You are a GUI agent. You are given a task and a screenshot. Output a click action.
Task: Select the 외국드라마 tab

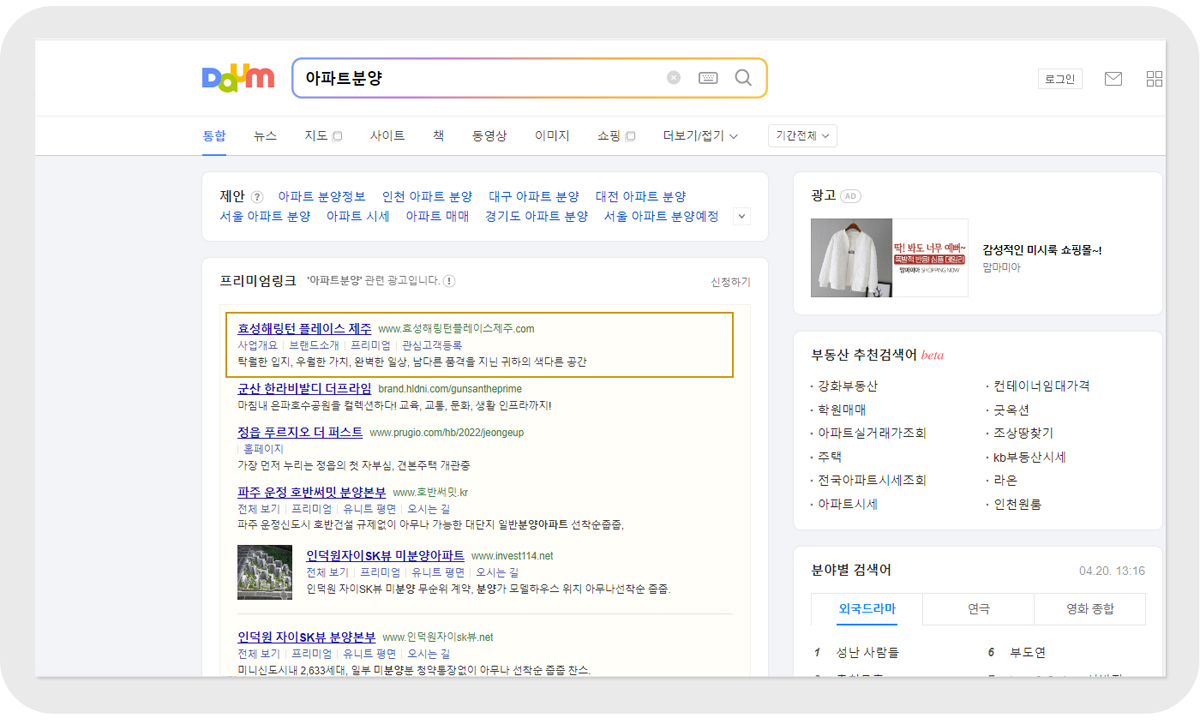(867, 608)
